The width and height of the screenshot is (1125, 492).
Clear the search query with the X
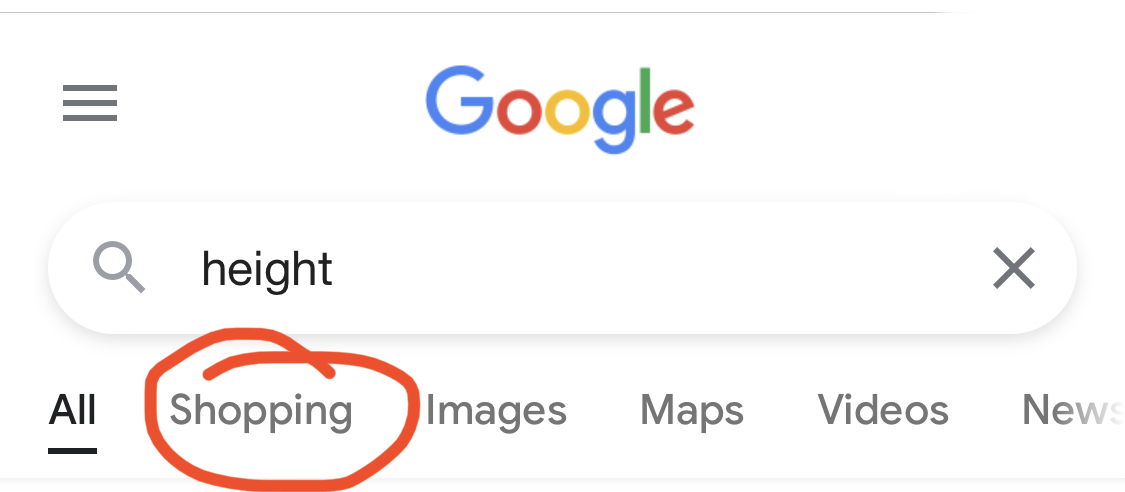click(1013, 269)
